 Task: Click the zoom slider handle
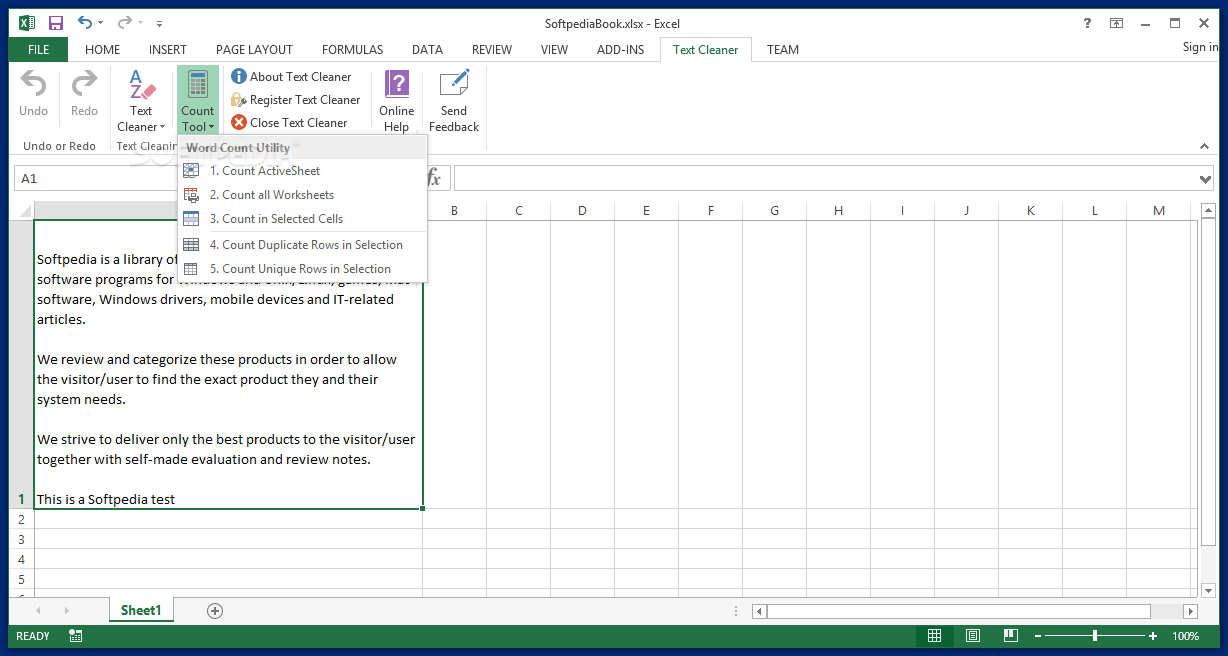click(x=1095, y=636)
